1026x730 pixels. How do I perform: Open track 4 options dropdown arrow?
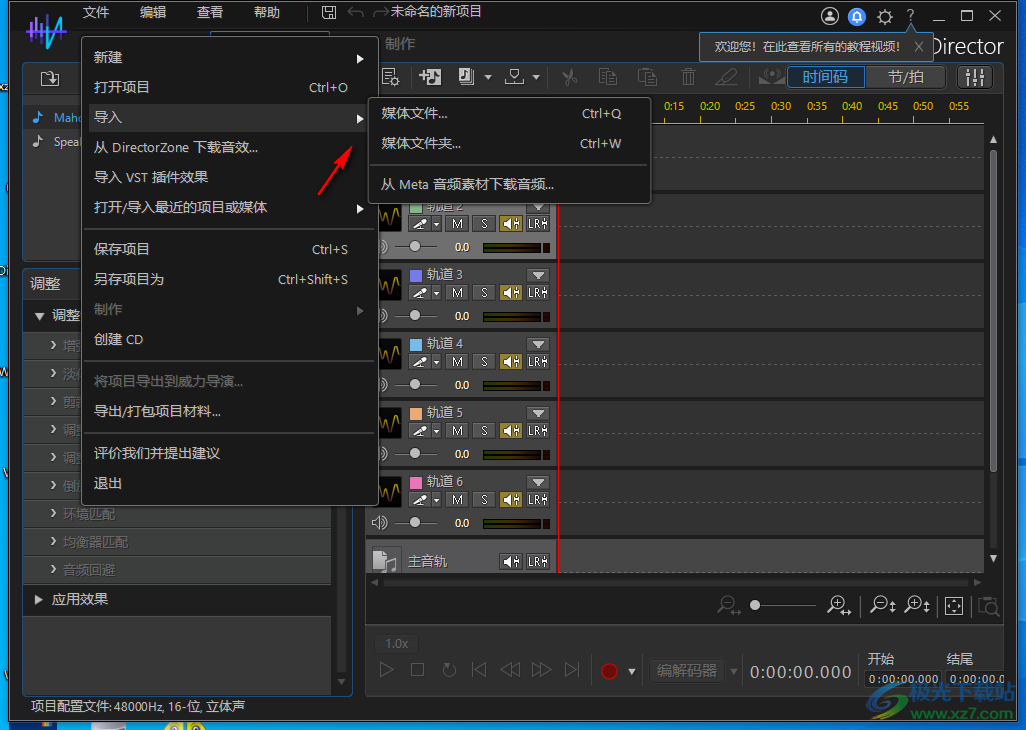[538, 343]
